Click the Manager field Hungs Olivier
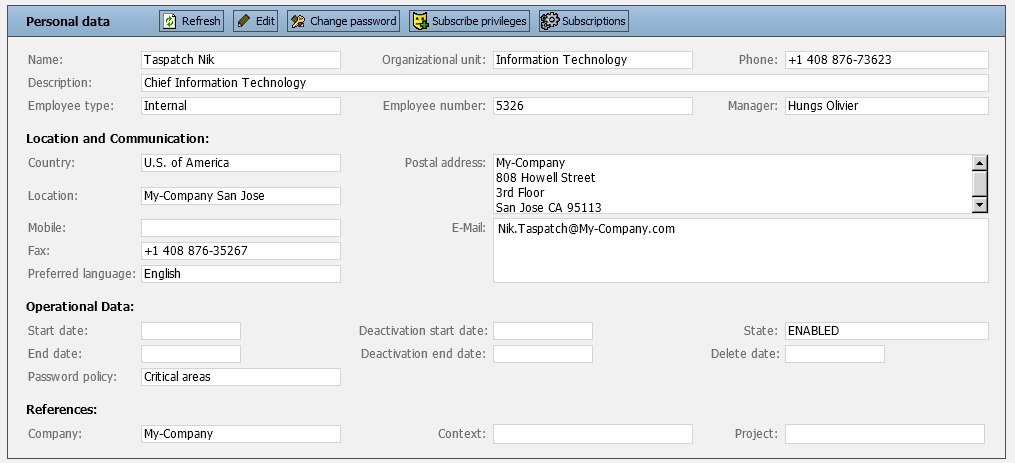 (886, 106)
